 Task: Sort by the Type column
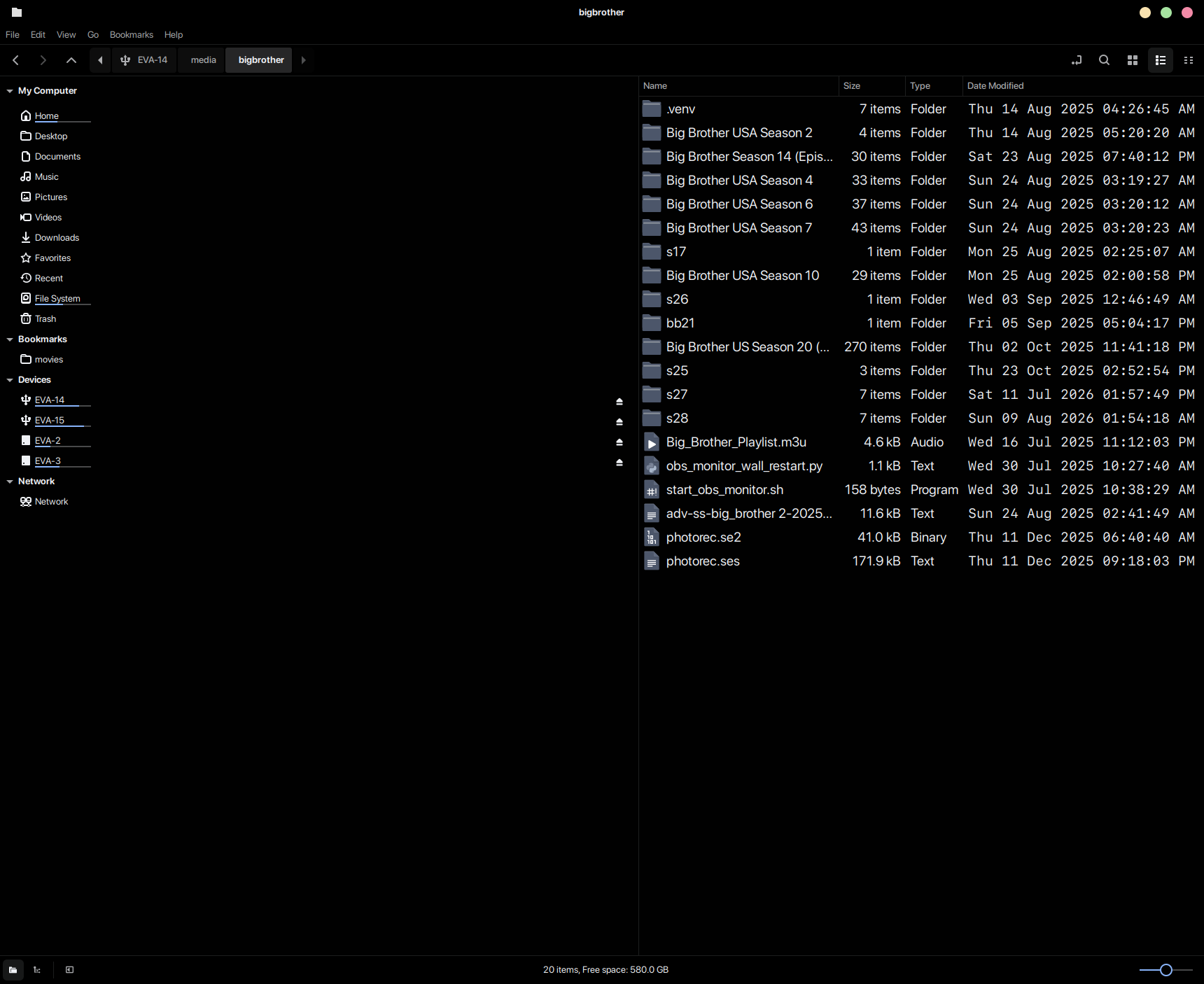click(x=934, y=85)
